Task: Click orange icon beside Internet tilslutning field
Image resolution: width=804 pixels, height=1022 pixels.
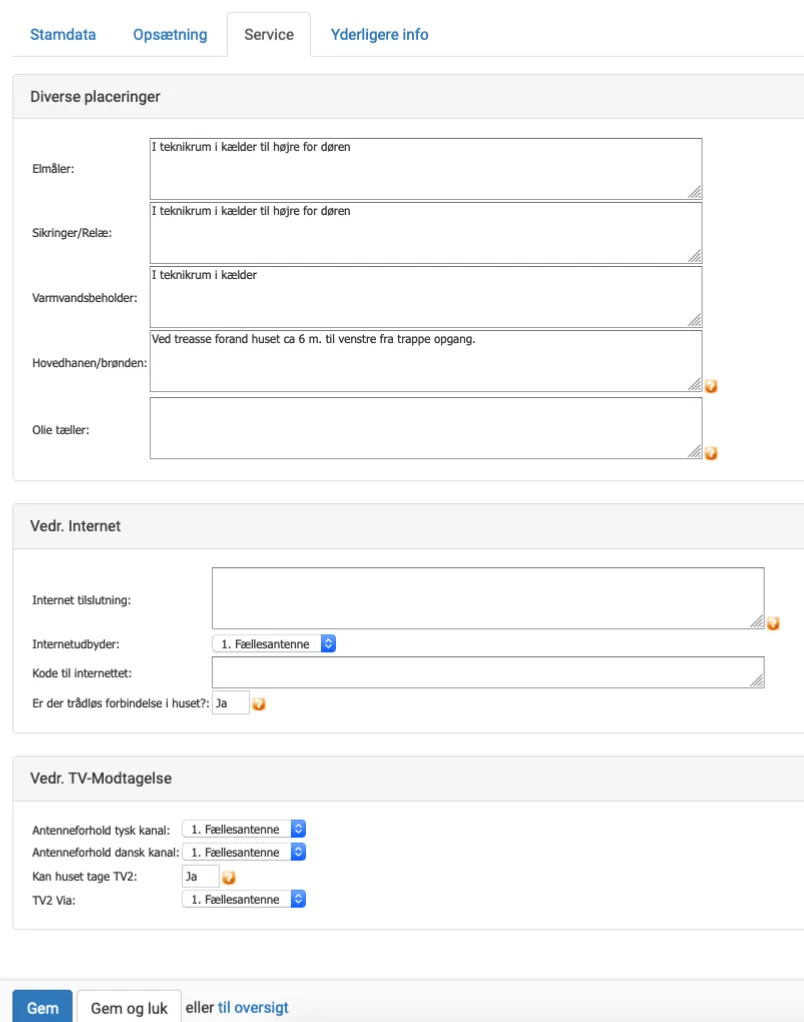Action: click(x=773, y=623)
